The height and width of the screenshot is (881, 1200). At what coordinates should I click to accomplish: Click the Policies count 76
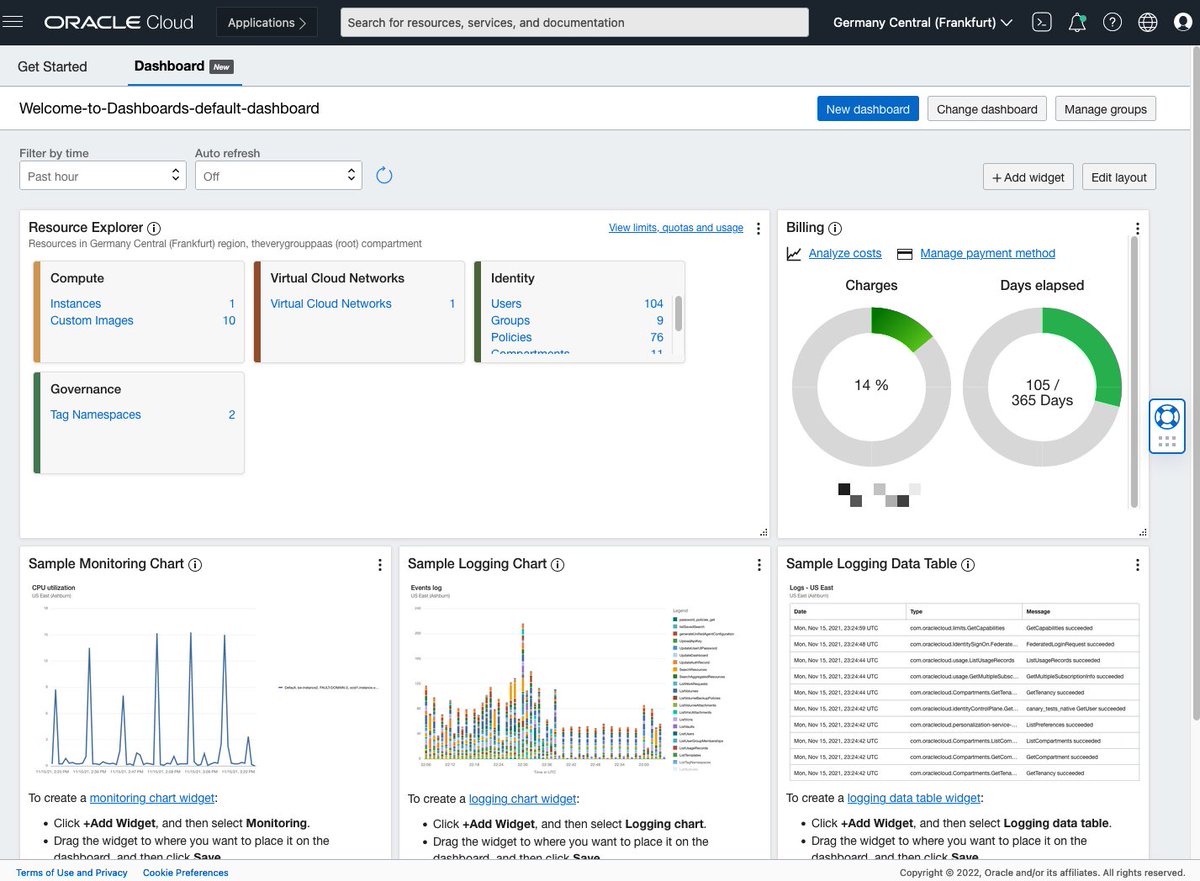tap(657, 338)
